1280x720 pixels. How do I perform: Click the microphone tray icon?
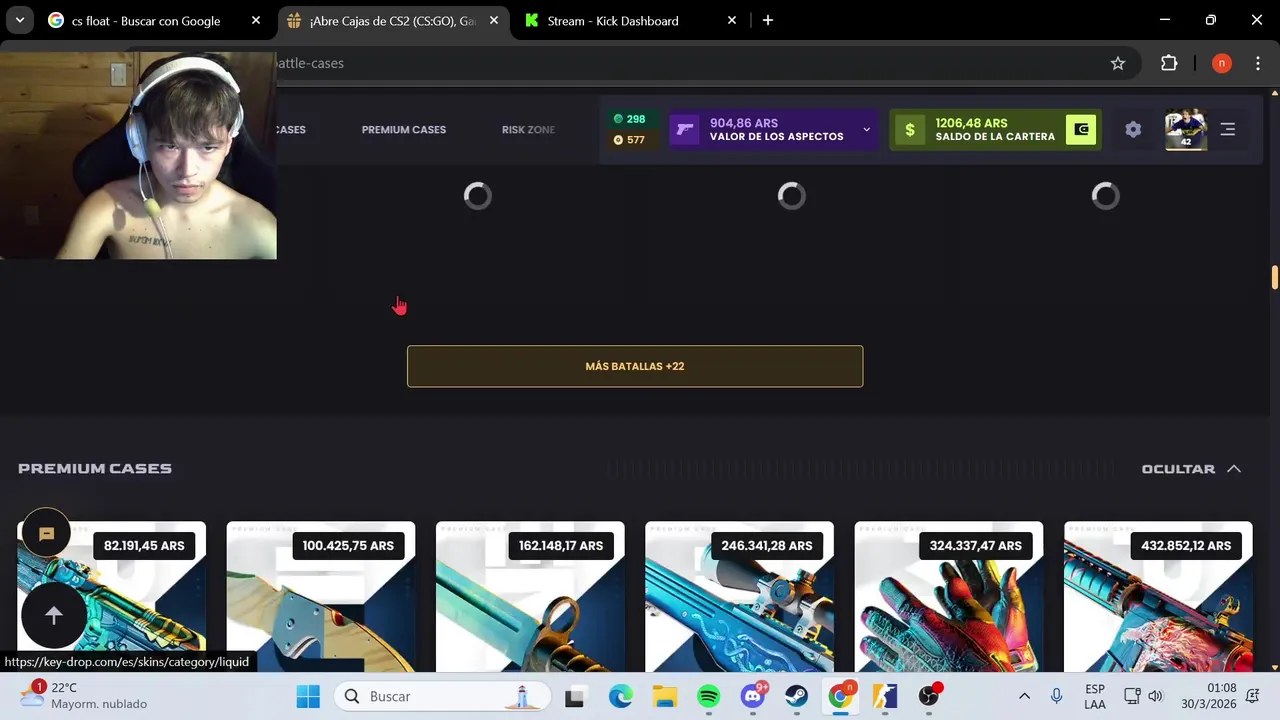(x=1056, y=696)
